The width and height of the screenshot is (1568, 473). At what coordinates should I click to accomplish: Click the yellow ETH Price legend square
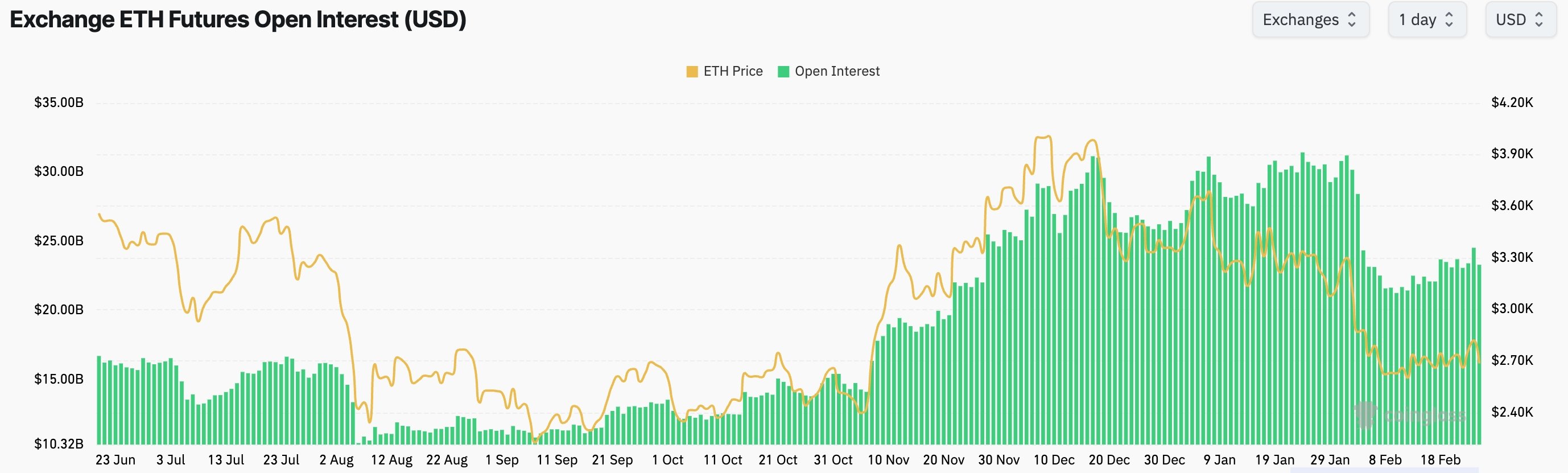click(691, 71)
